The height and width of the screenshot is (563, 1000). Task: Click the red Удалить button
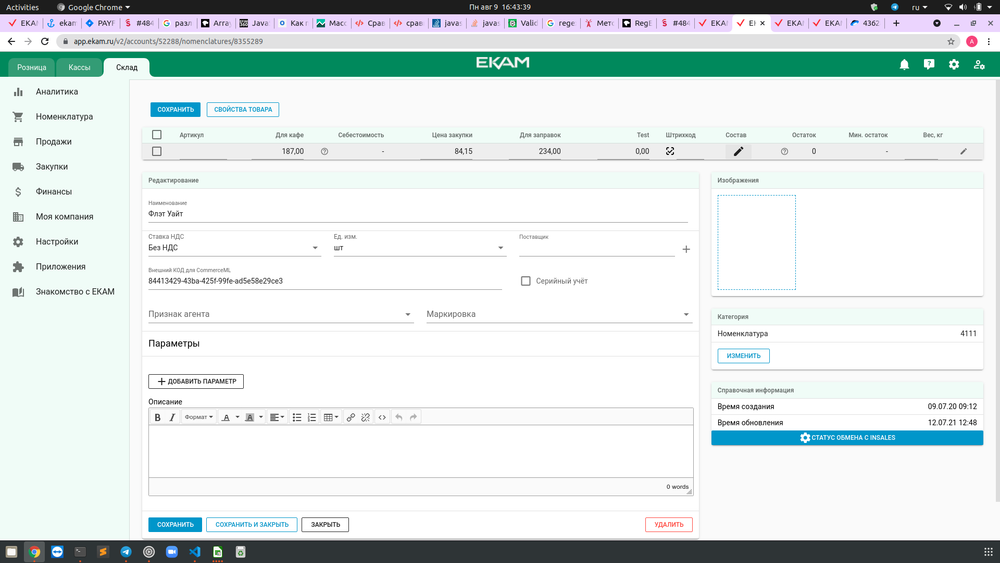point(668,524)
